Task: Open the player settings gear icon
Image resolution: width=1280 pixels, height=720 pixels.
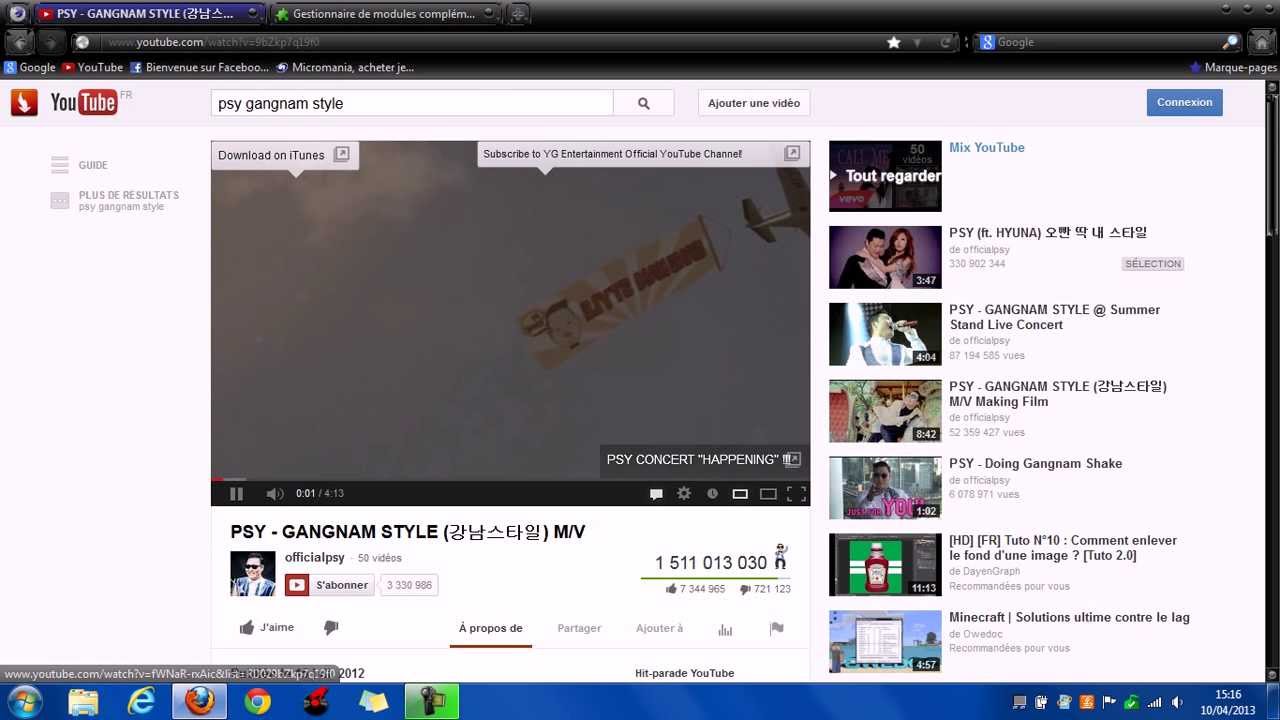Action: pyautogui.click(x=684, y=493)
